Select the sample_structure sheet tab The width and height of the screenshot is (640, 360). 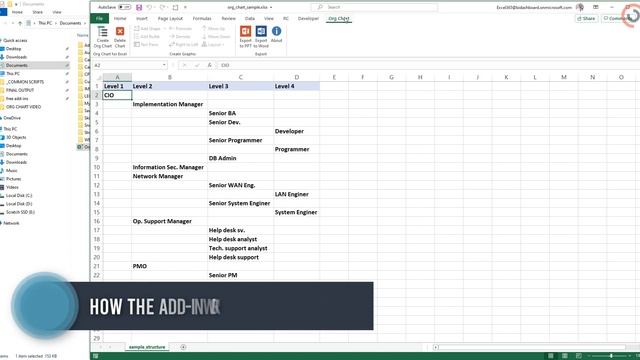(147, 347)
